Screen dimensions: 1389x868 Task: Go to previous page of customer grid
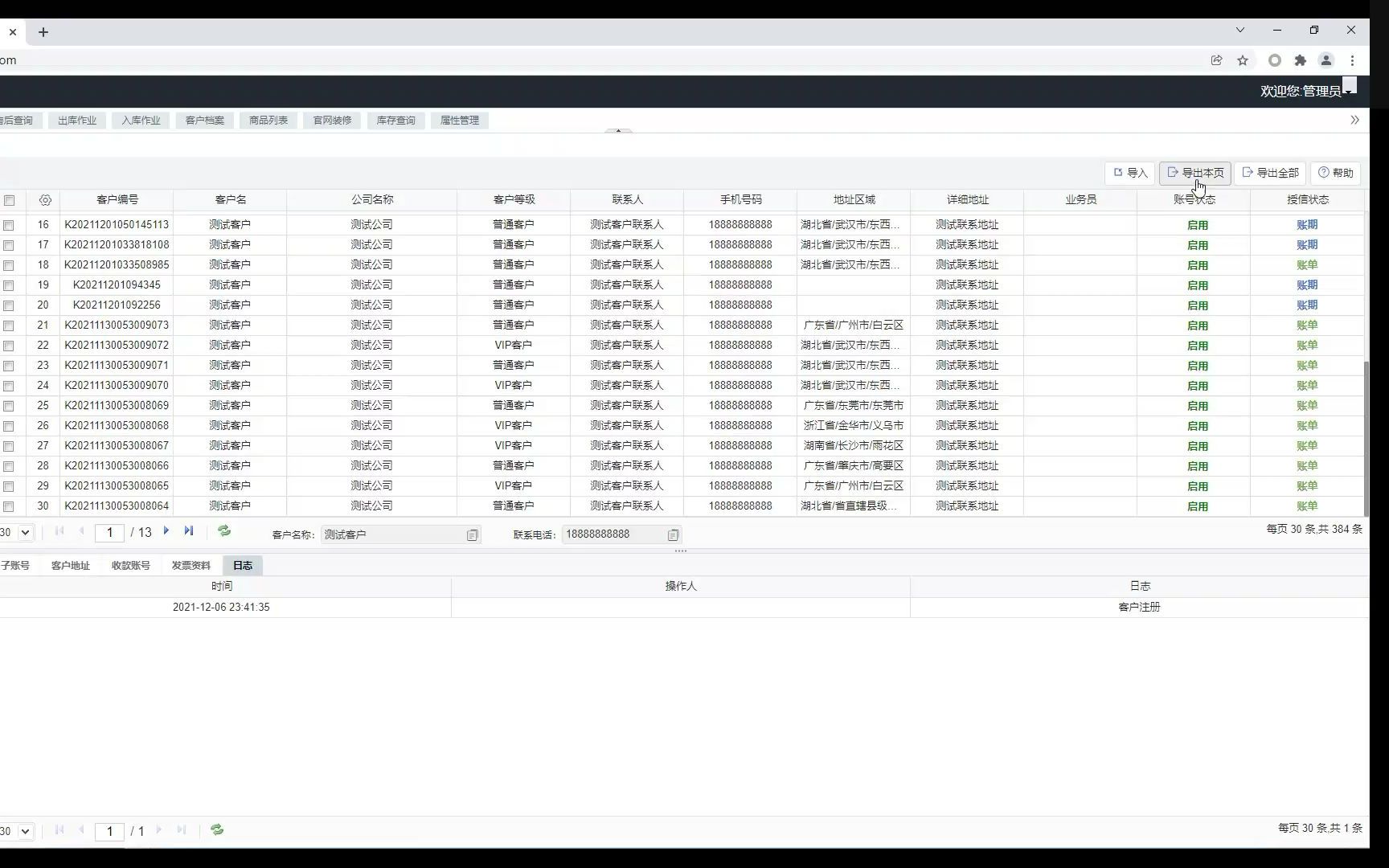coord(81,530)
